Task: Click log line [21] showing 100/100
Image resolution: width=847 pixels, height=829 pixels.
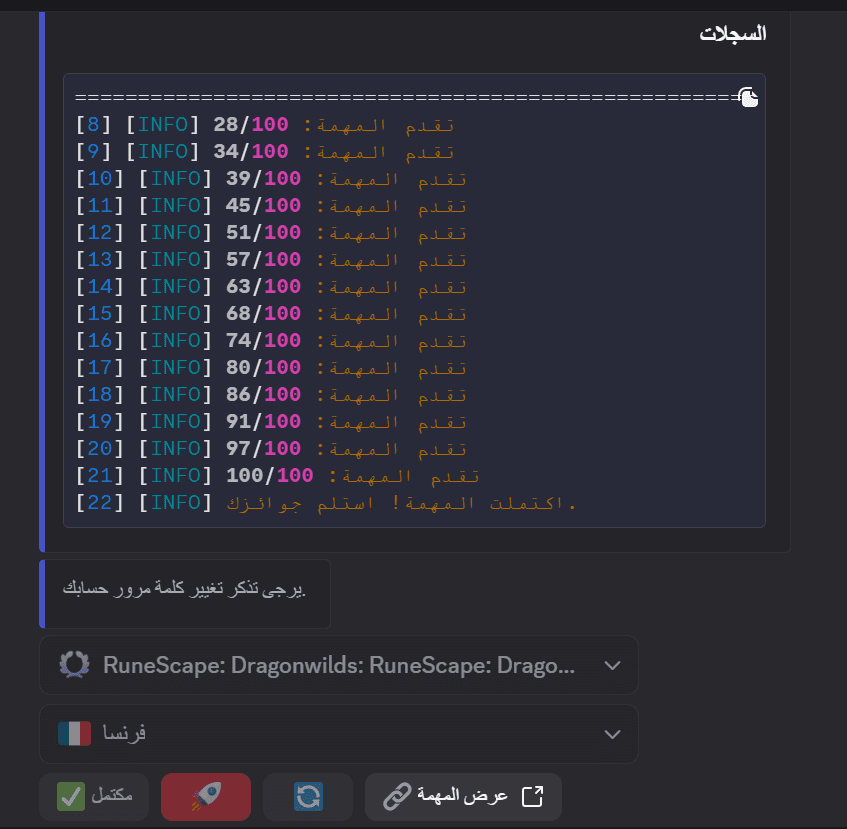Action: (278, 476)
